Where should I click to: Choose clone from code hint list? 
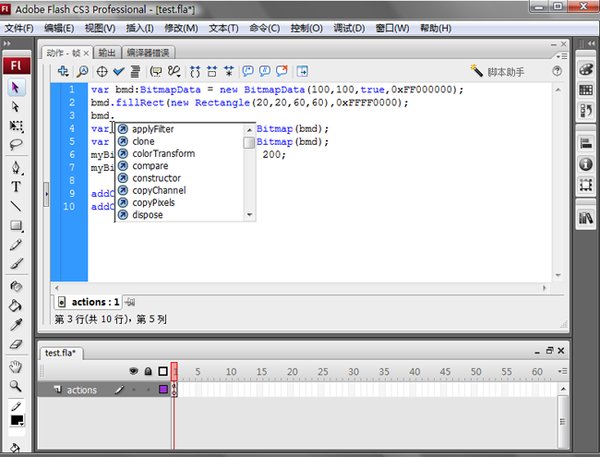[143, 142]
